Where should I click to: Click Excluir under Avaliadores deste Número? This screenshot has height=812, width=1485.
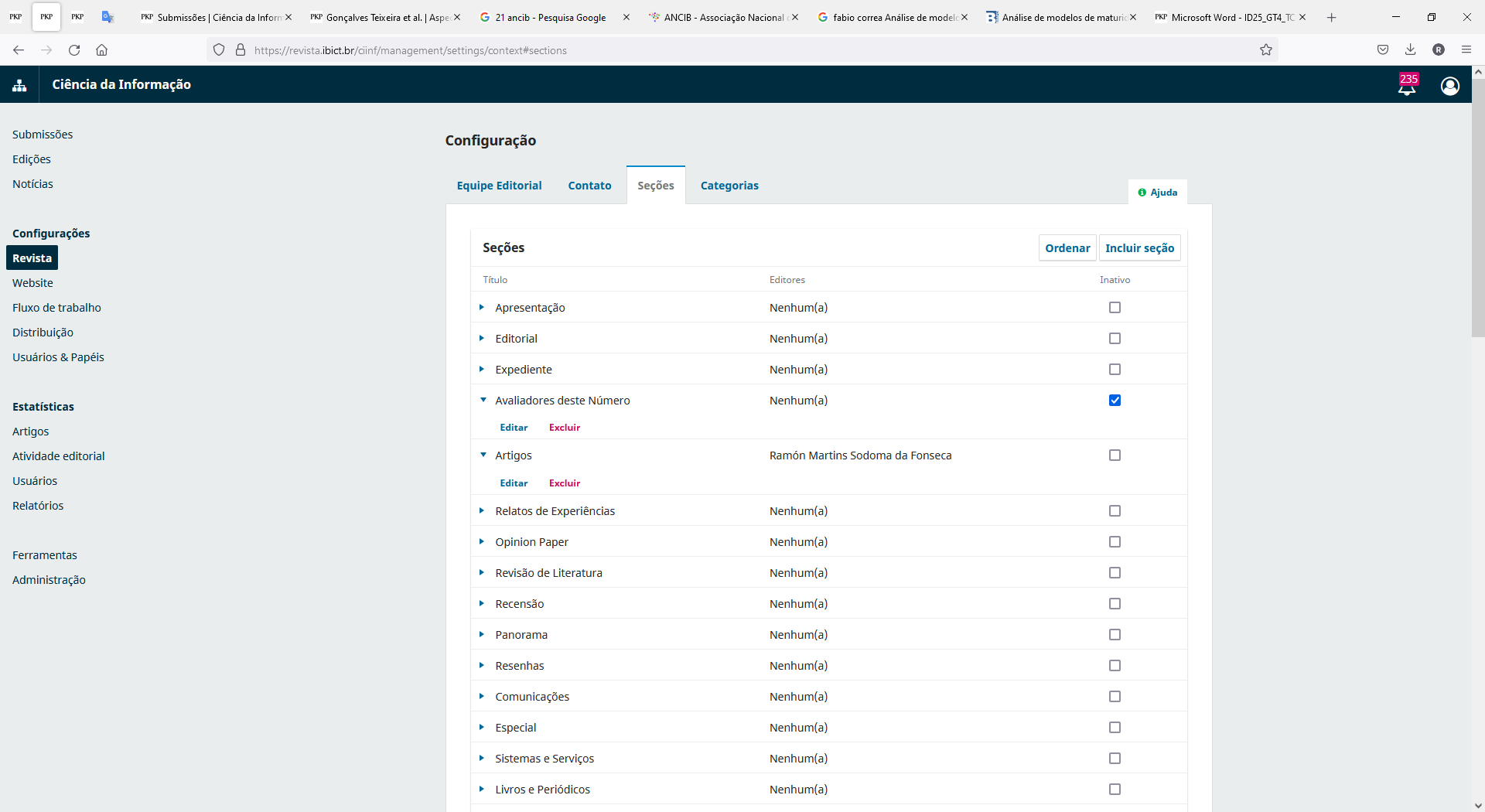tap(565, 428)
